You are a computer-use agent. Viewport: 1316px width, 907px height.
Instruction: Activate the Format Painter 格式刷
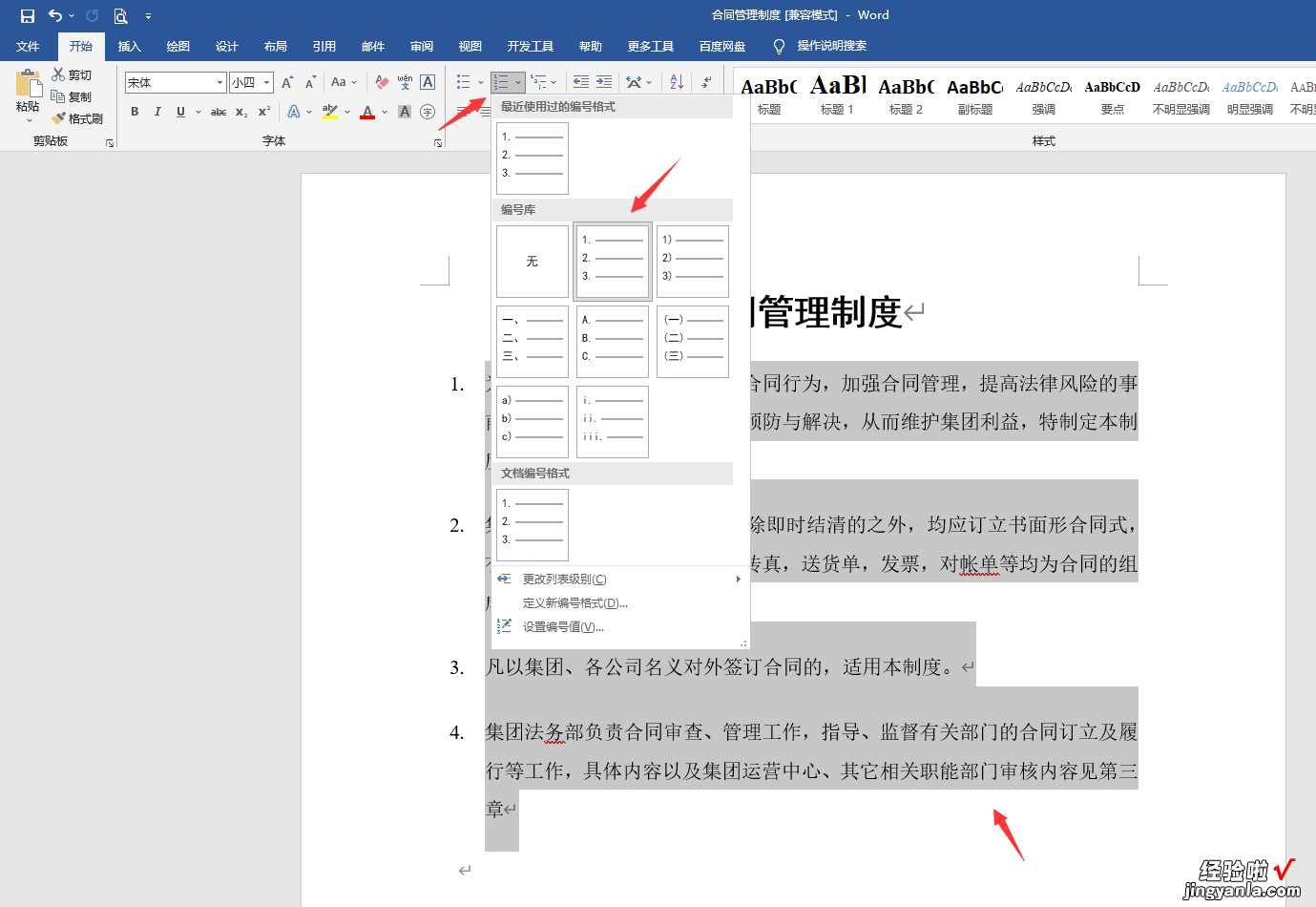pos(78,118)
